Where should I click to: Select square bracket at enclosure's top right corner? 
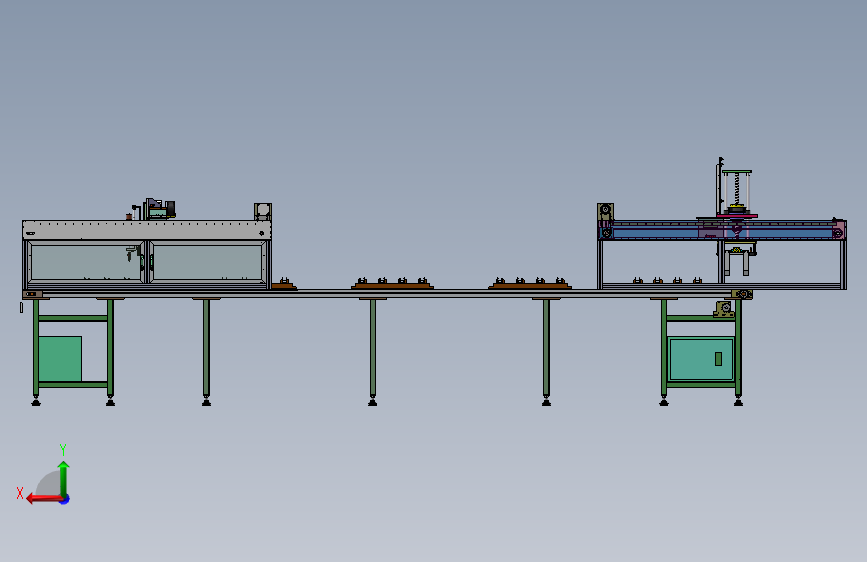(x=263, y=211)
